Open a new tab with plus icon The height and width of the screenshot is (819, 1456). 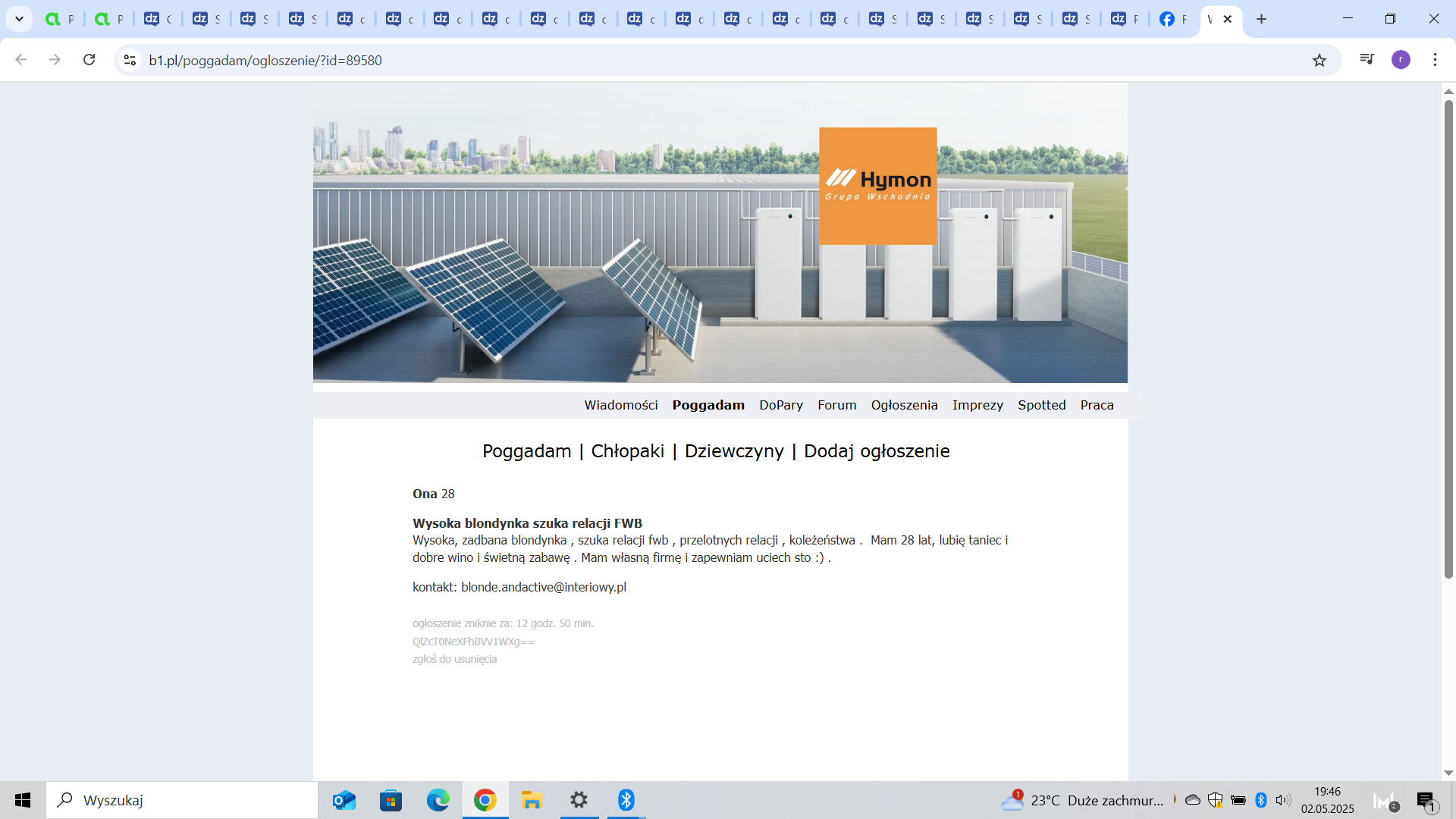pyautogui.click(x=1261, y=19)
